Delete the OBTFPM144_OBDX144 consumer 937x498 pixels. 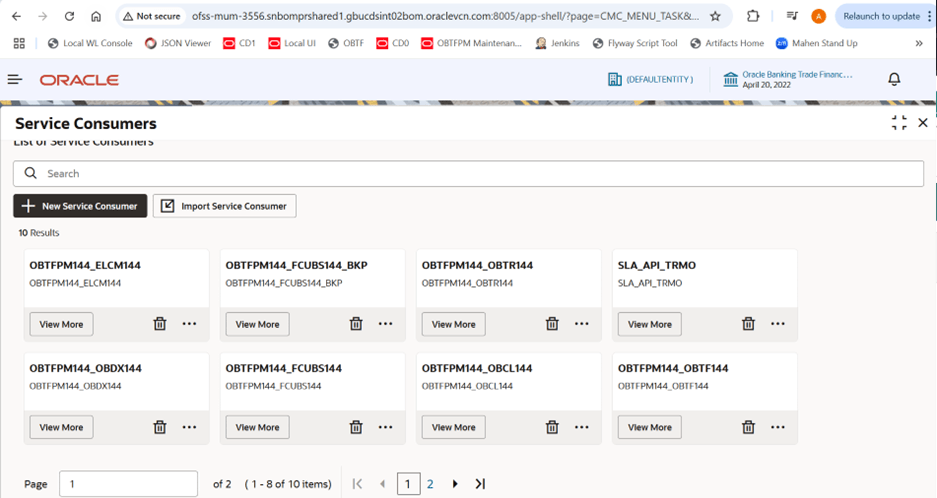(160, 427)
